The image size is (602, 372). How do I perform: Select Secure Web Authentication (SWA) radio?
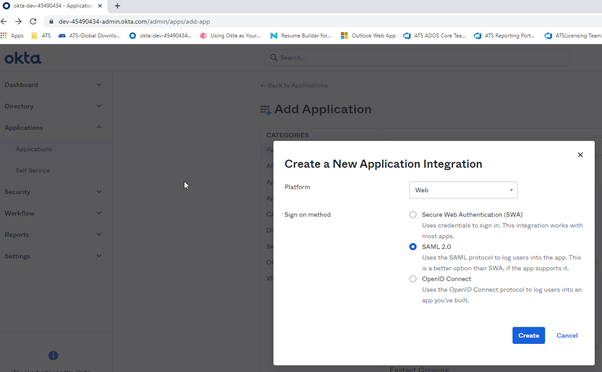tap(413, 215)
